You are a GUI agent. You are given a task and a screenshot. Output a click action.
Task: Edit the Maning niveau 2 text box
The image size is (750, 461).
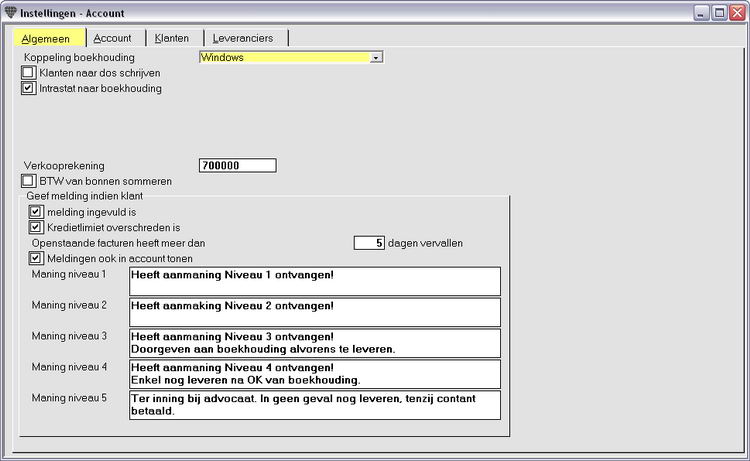coord(315,312)
